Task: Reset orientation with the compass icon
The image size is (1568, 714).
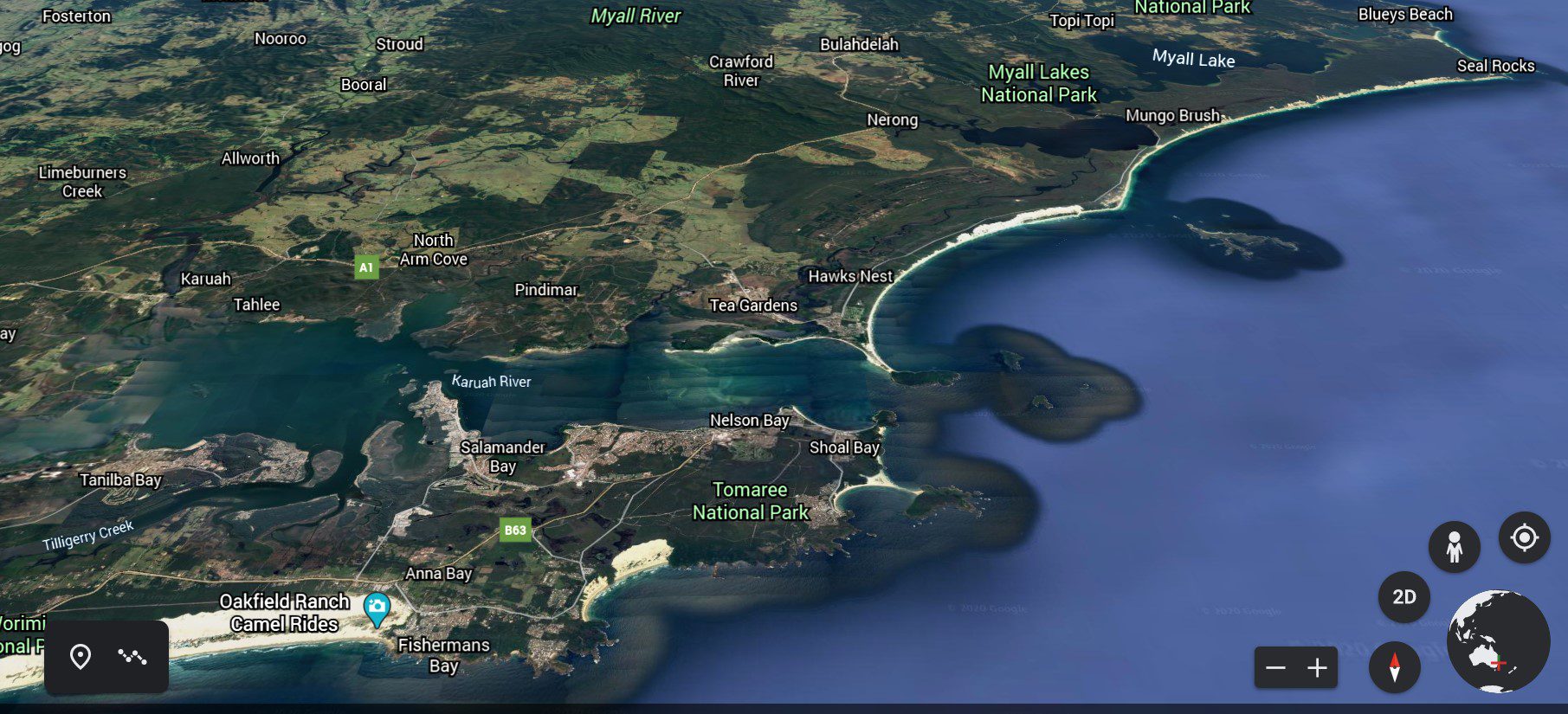Action: 1395,667
